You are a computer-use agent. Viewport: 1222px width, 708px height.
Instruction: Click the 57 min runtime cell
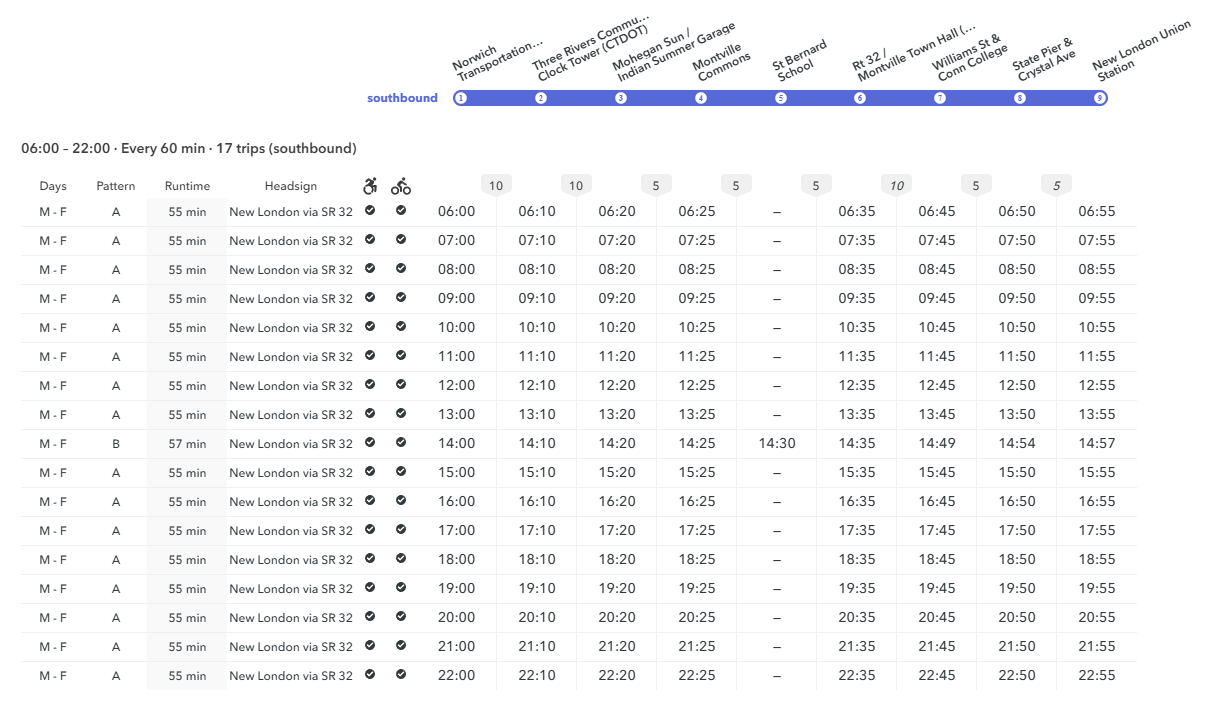[x=187, y=443]
